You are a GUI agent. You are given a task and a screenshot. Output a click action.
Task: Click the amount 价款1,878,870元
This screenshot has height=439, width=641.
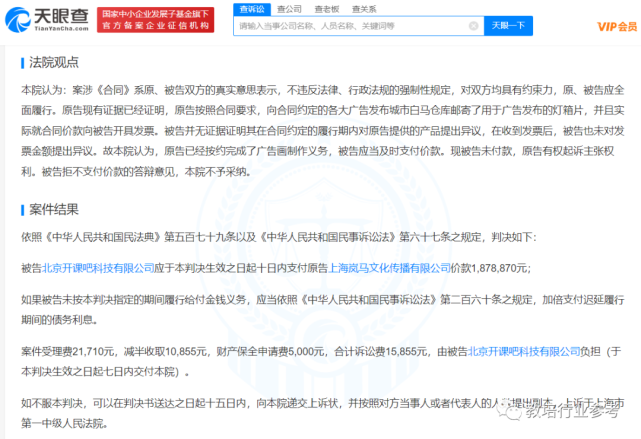point(489,268)
